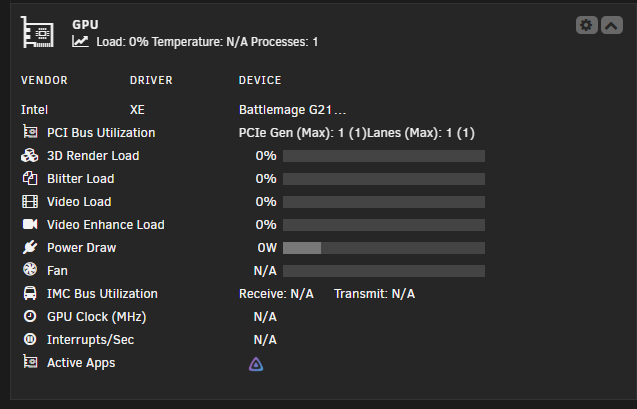The image size is (637, 409).
Task: Click the Interrupts/Sec pause-circle icon
Action: point(30,339)
